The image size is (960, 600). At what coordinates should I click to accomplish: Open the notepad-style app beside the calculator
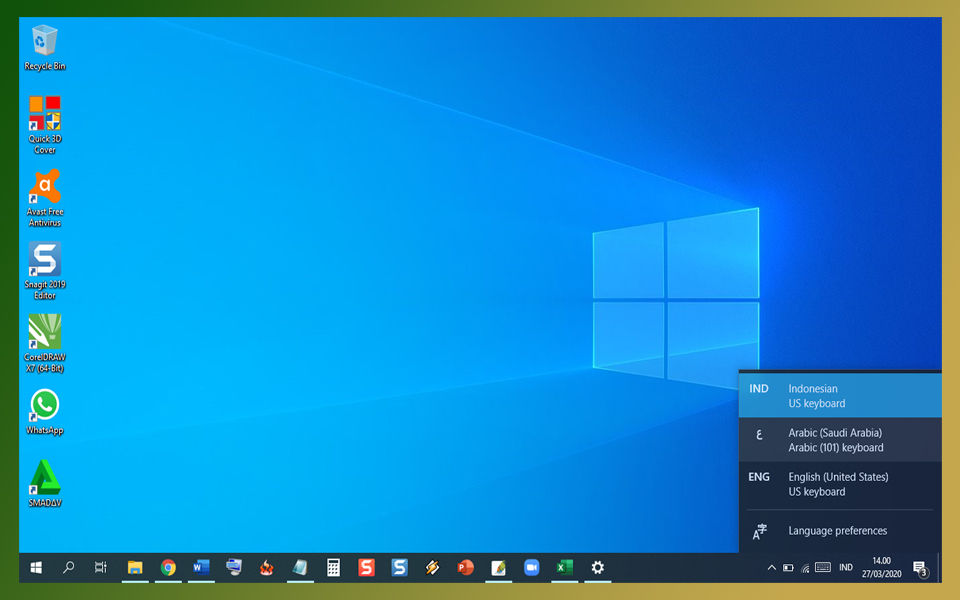coord(300,568)
